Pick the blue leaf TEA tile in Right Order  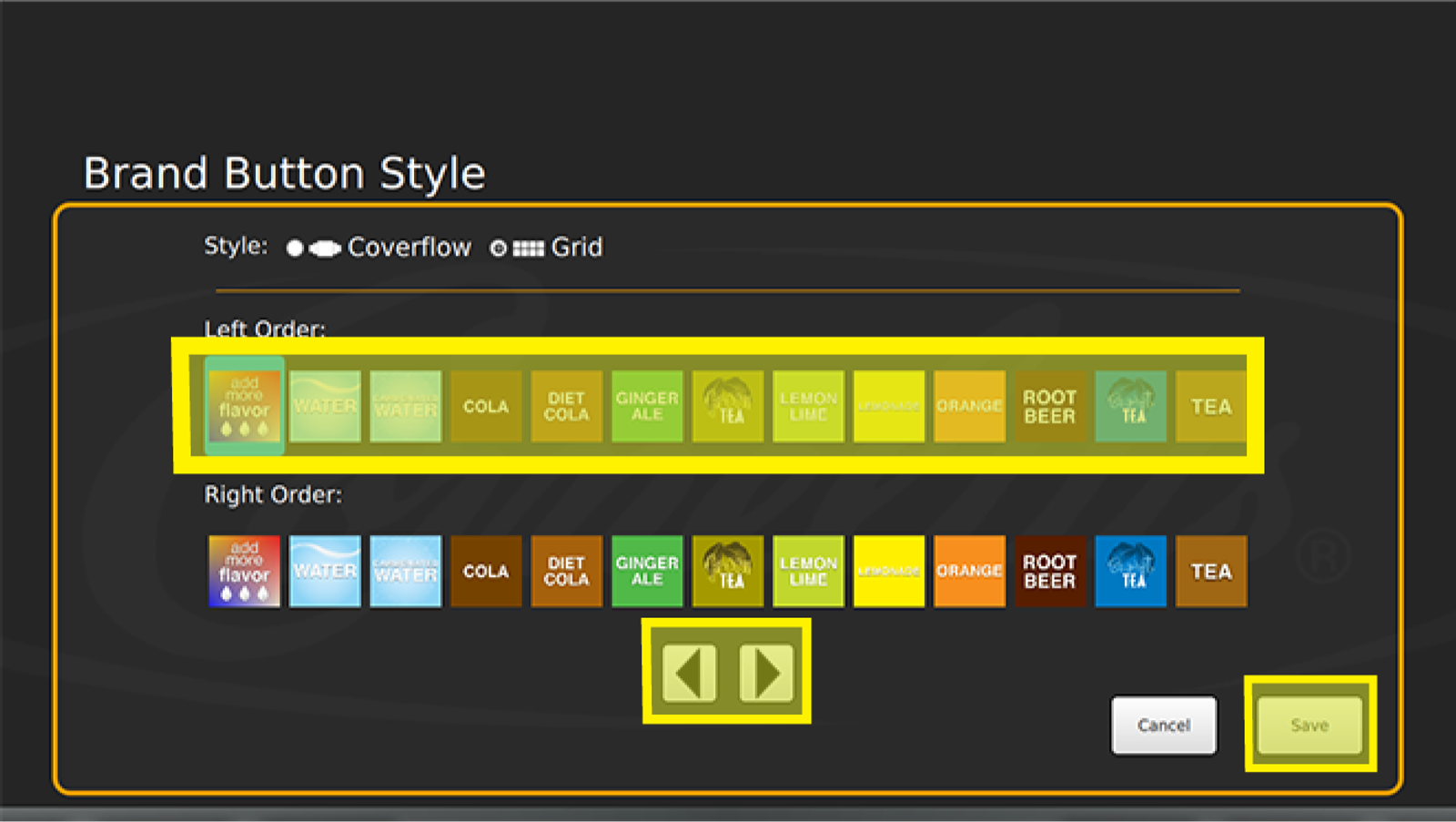pos(1130,571)
